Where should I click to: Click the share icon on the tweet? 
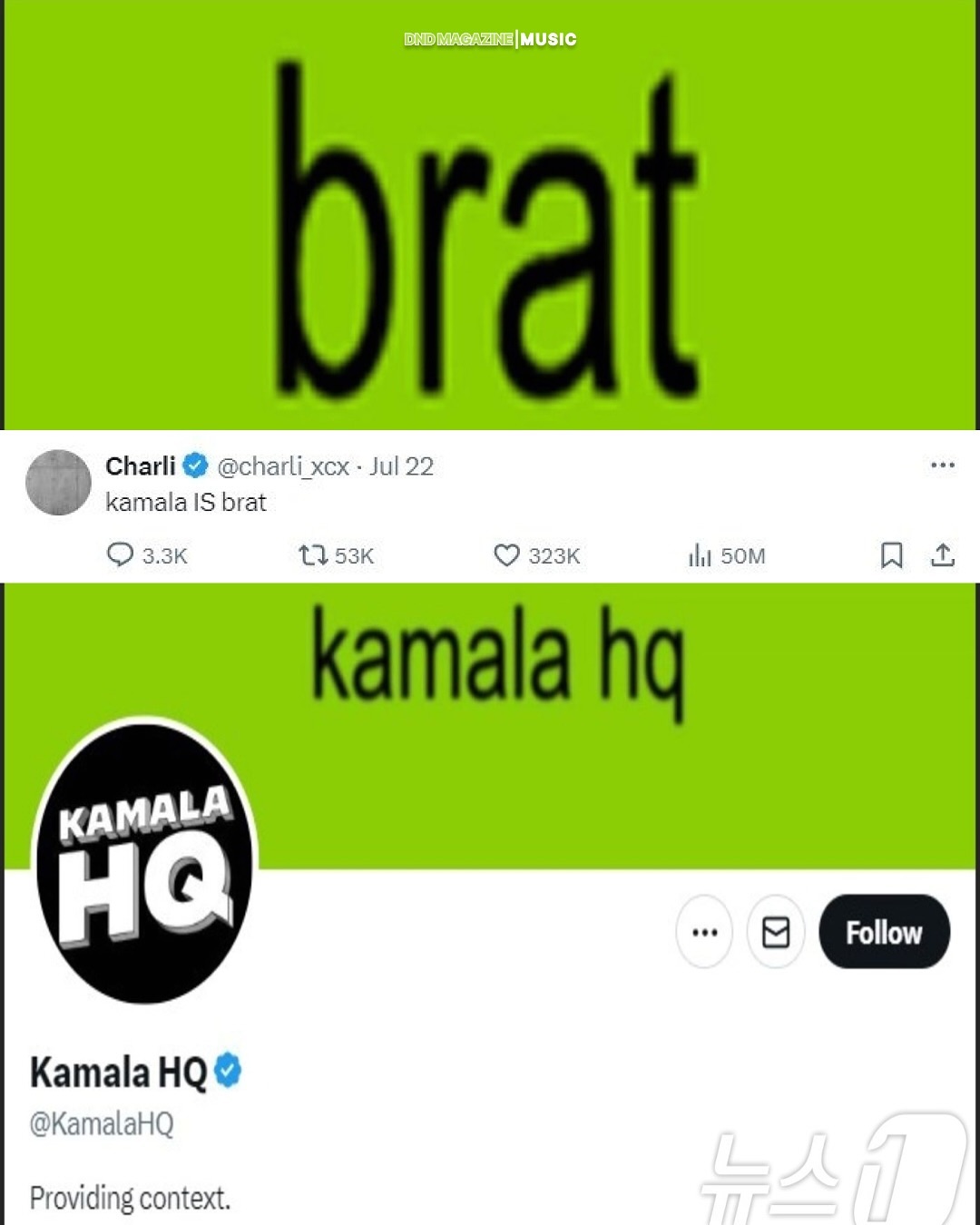943,554
